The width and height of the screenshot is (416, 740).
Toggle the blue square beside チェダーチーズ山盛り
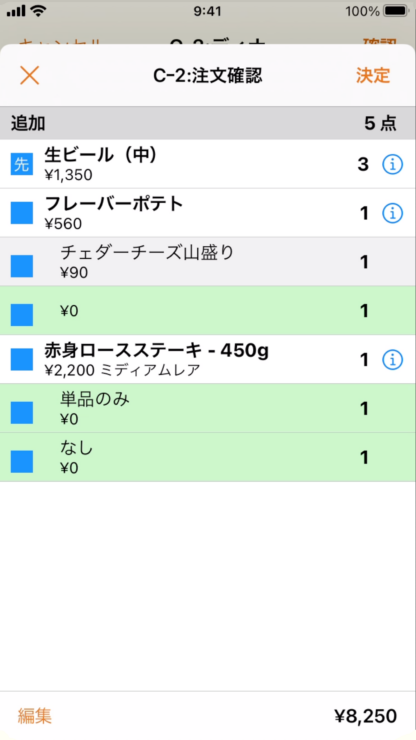point(22,266)
